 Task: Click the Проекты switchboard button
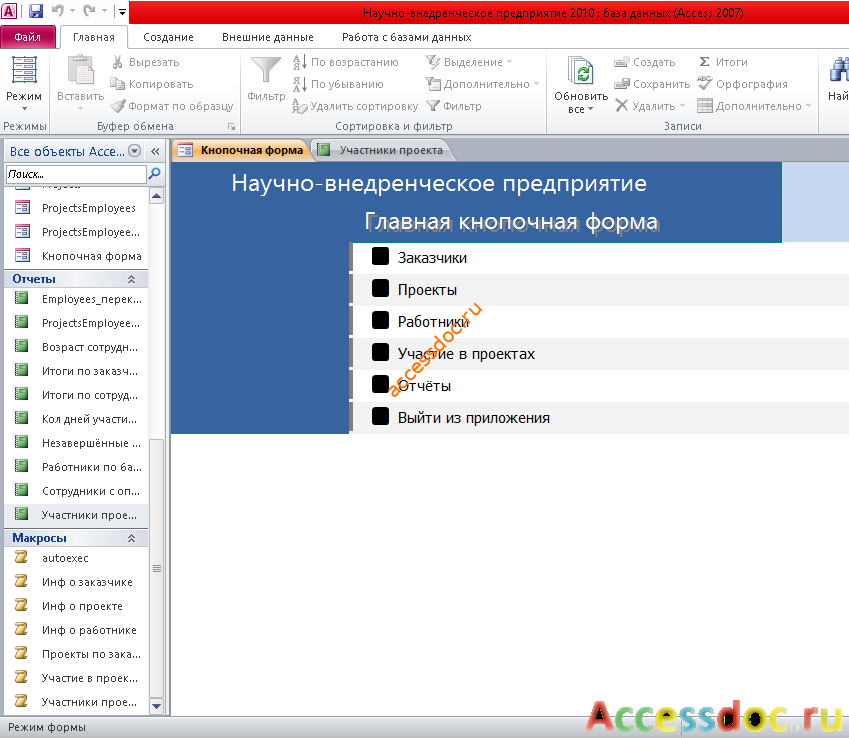coord(381,289)
